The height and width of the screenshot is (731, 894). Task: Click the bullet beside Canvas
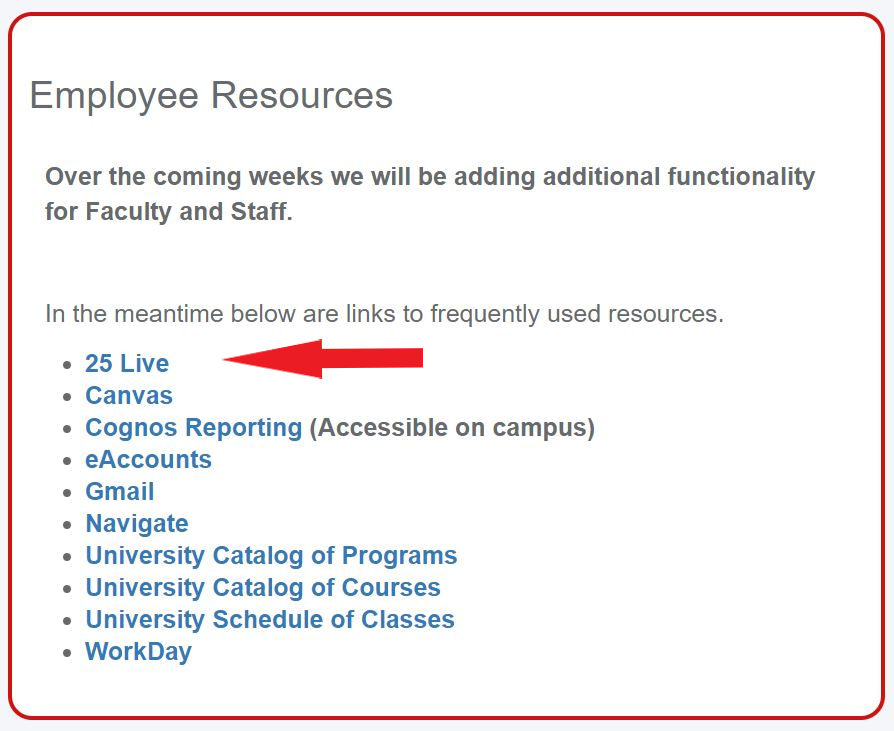(67, 397)
